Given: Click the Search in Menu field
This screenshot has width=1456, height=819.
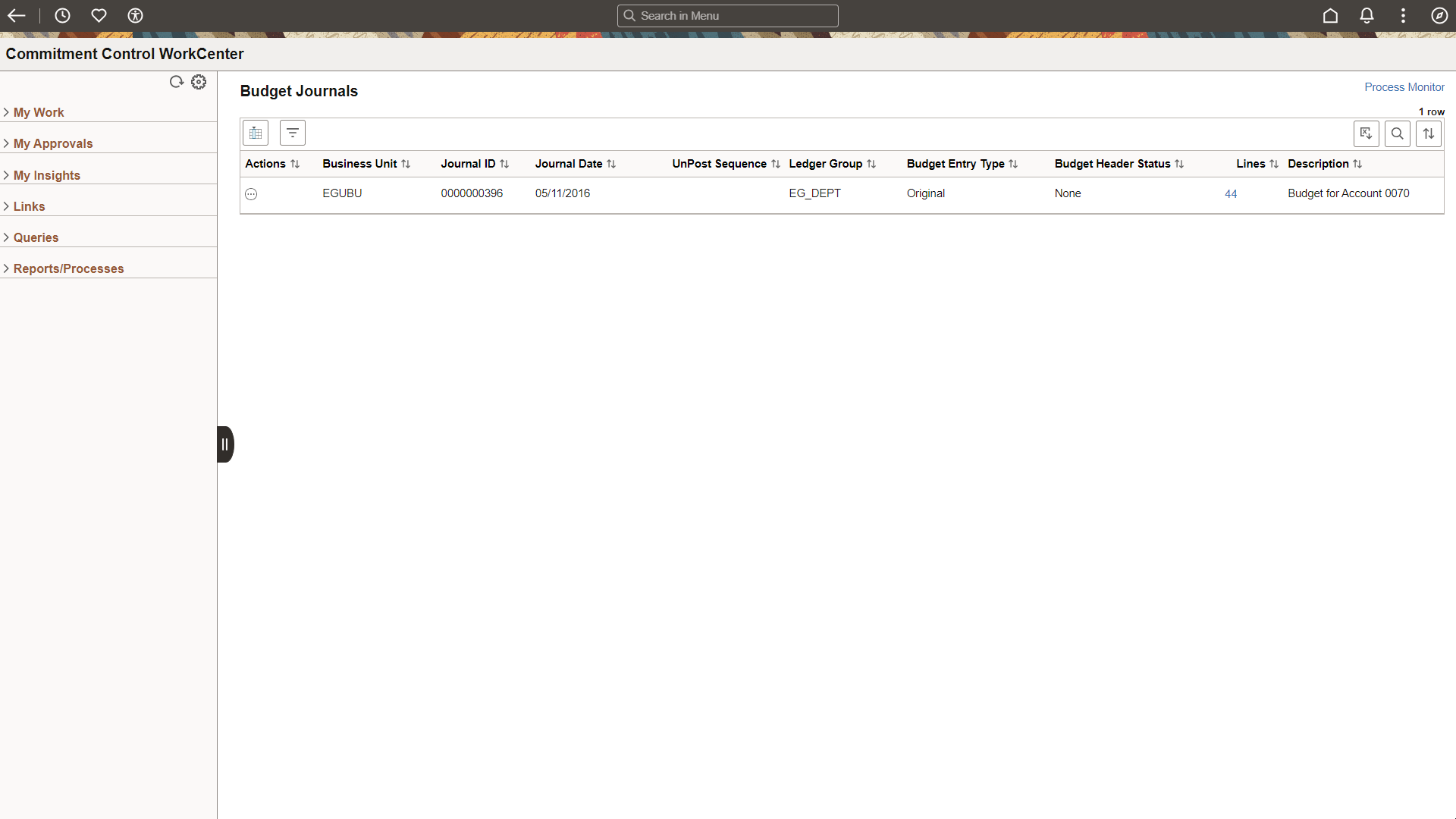Looking at the screenshot, I should pos(728,16).
